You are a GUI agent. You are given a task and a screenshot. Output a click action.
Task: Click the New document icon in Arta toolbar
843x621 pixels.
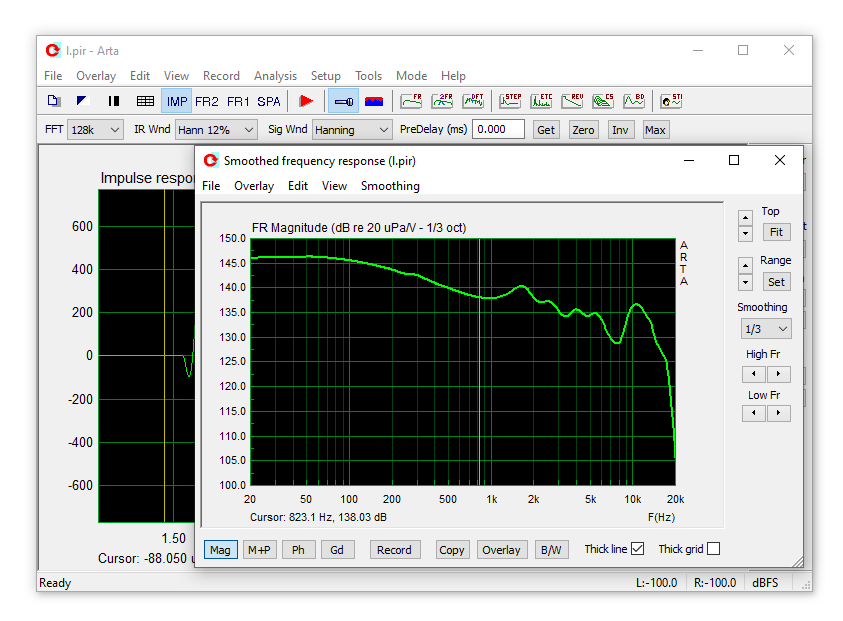[53, 101]
